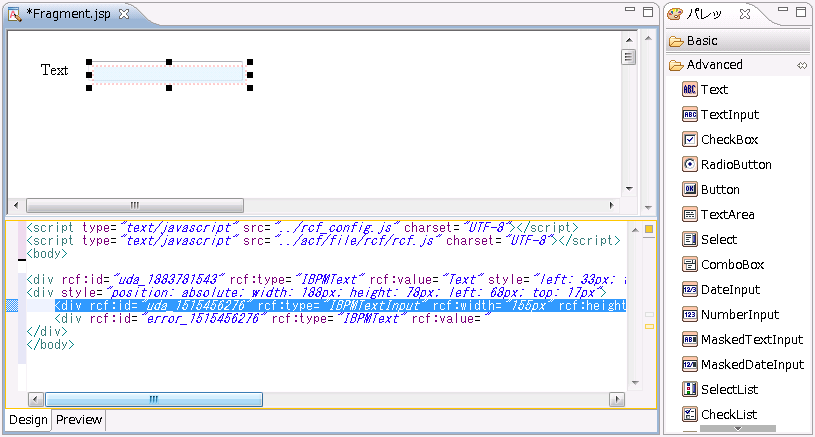This screenshot has width=815, height=437.
Task: Expand the Basic palette drawer
Action: (x=701, y=41)
